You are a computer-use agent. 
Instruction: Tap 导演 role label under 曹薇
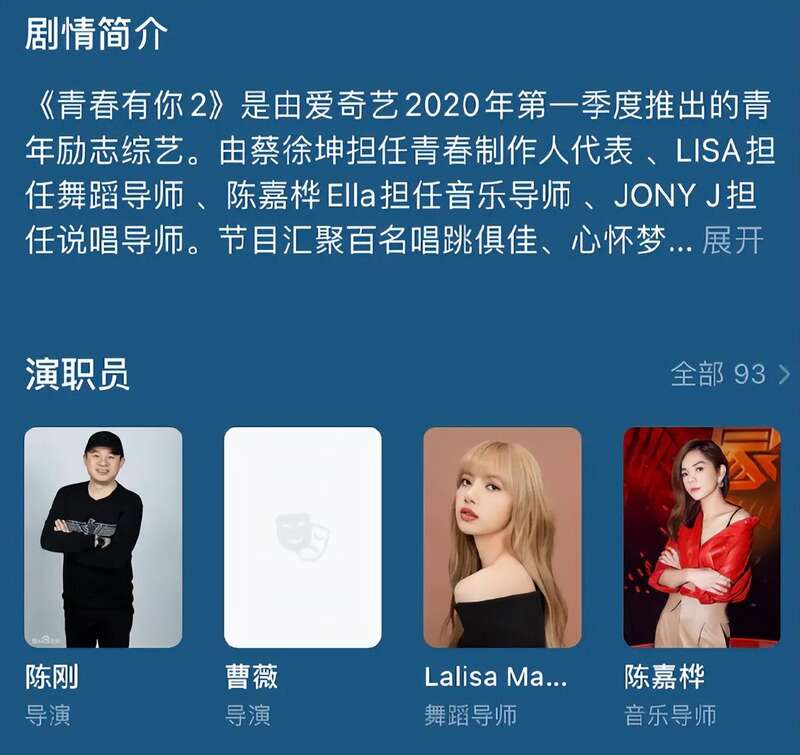click(247, 715)
